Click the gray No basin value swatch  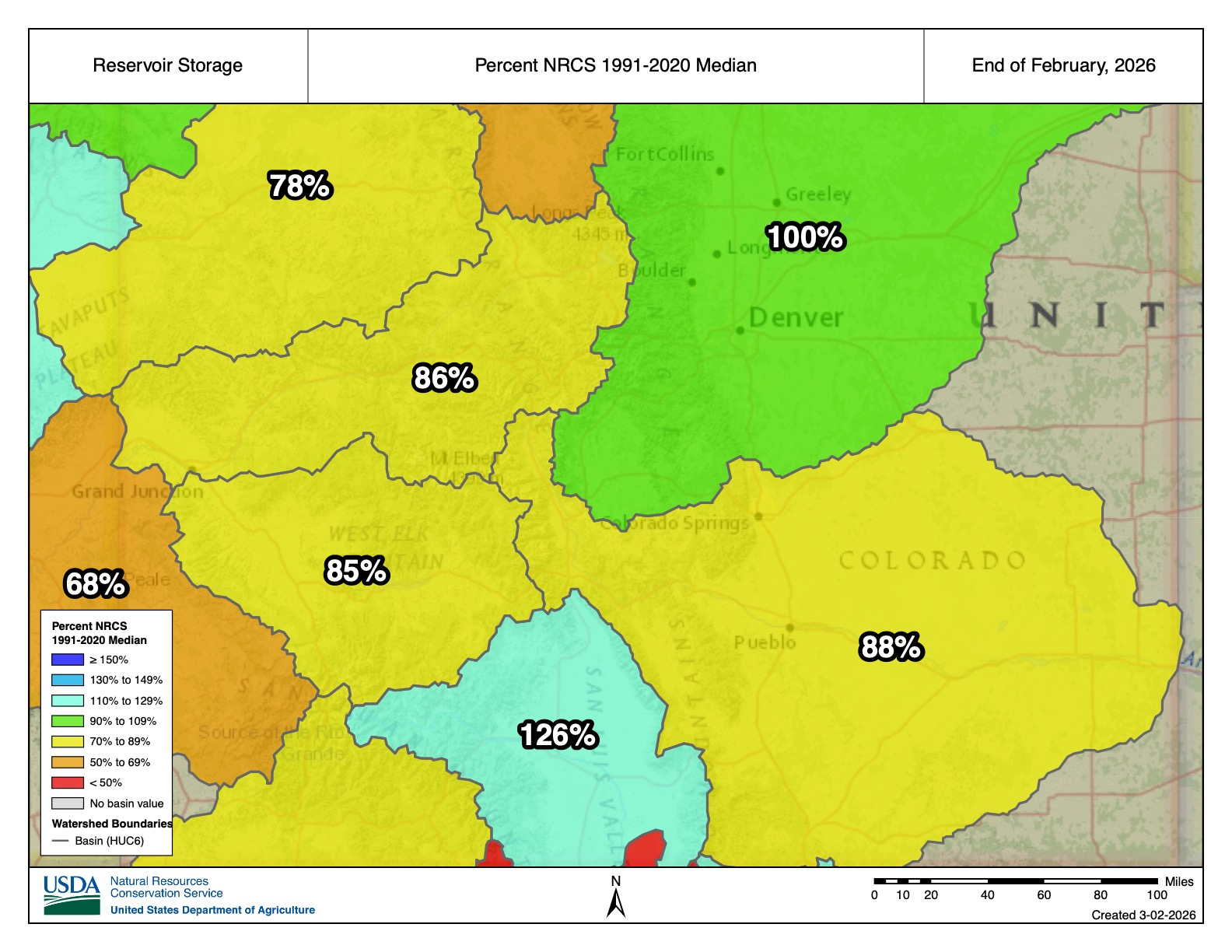(x=67, y=803)
